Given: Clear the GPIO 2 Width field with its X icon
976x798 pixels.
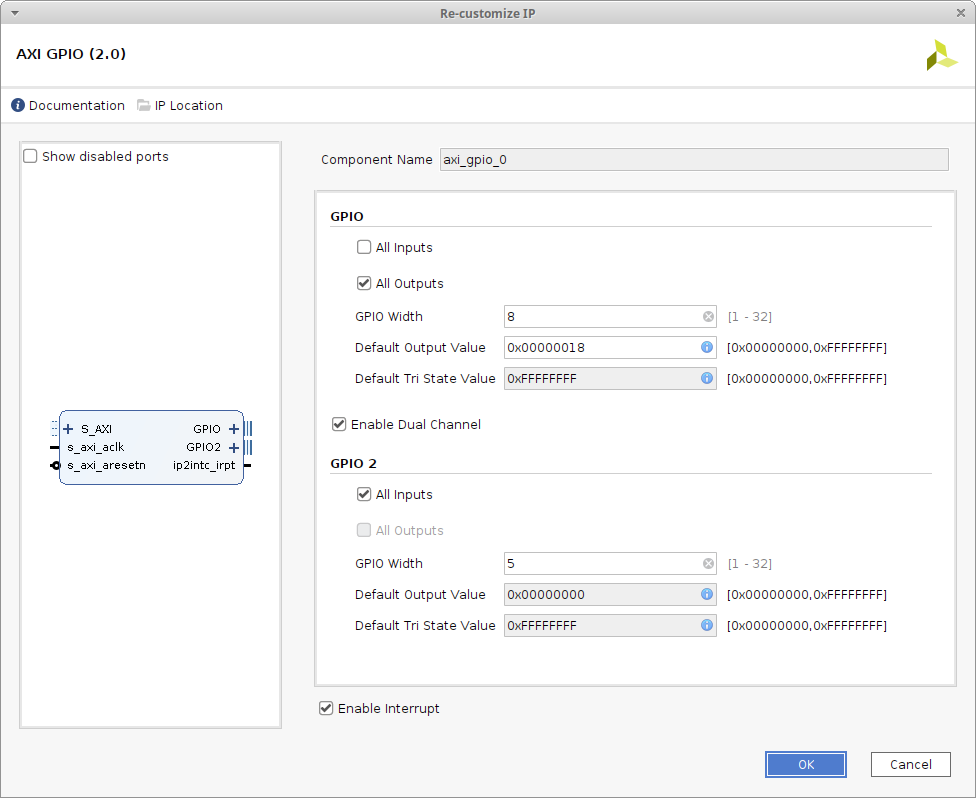Looking at the screenshot, I should point(708,563).
